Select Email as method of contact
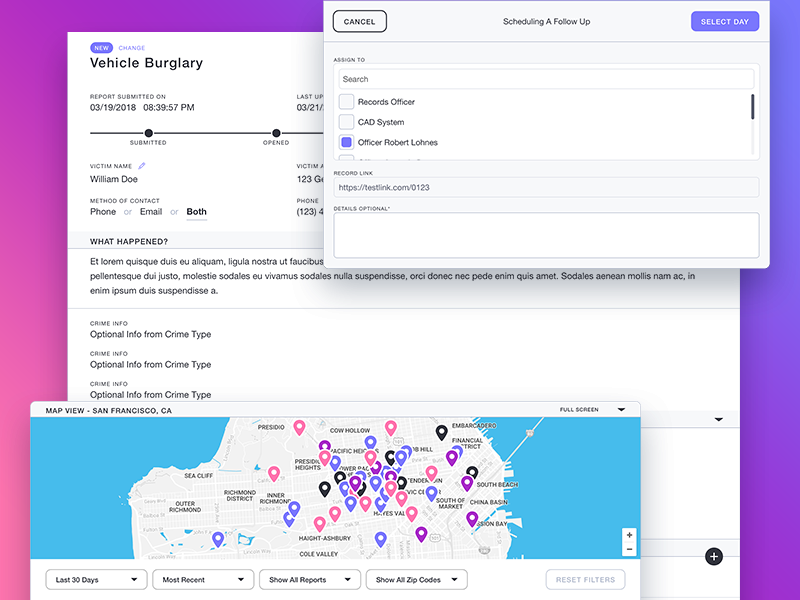Screen dimensions: 800x600 [151, 211]
